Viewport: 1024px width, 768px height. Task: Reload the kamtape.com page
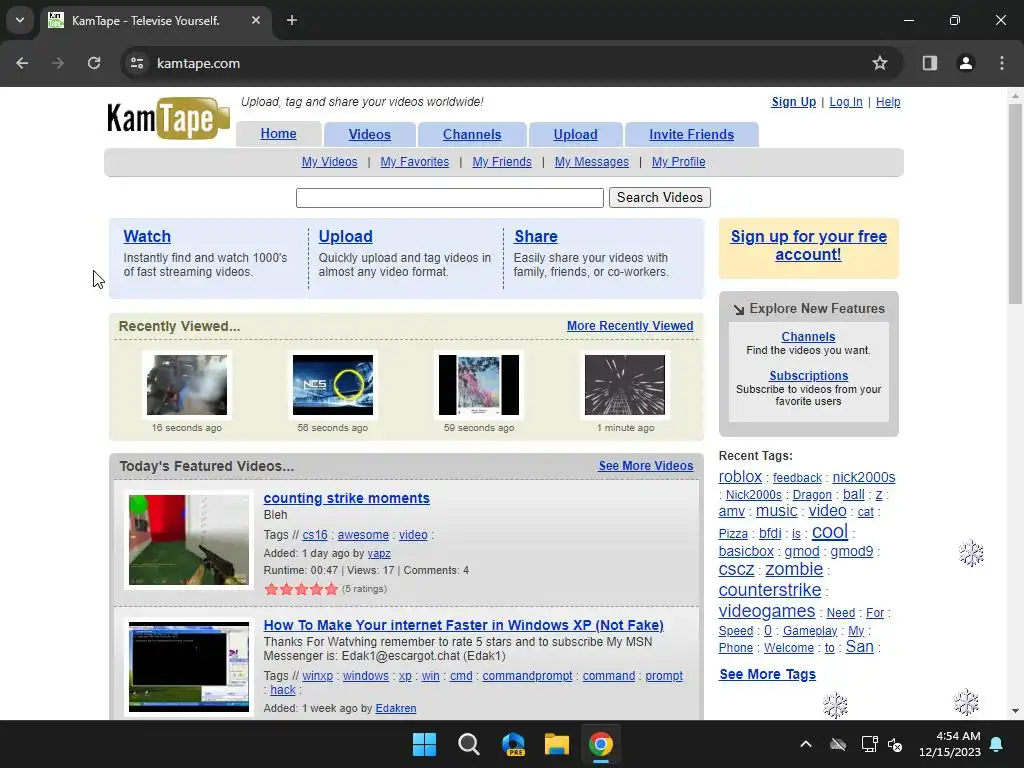94,63
